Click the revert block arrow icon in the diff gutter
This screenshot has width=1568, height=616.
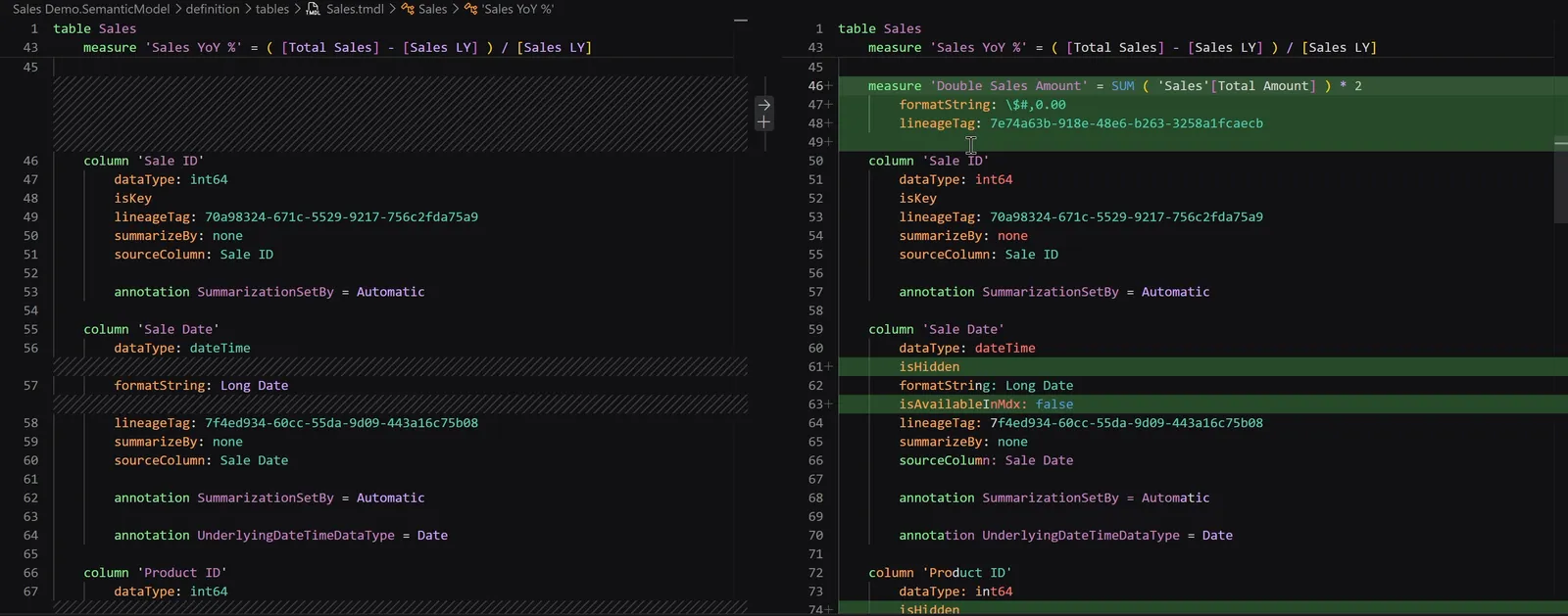point(764,105)
